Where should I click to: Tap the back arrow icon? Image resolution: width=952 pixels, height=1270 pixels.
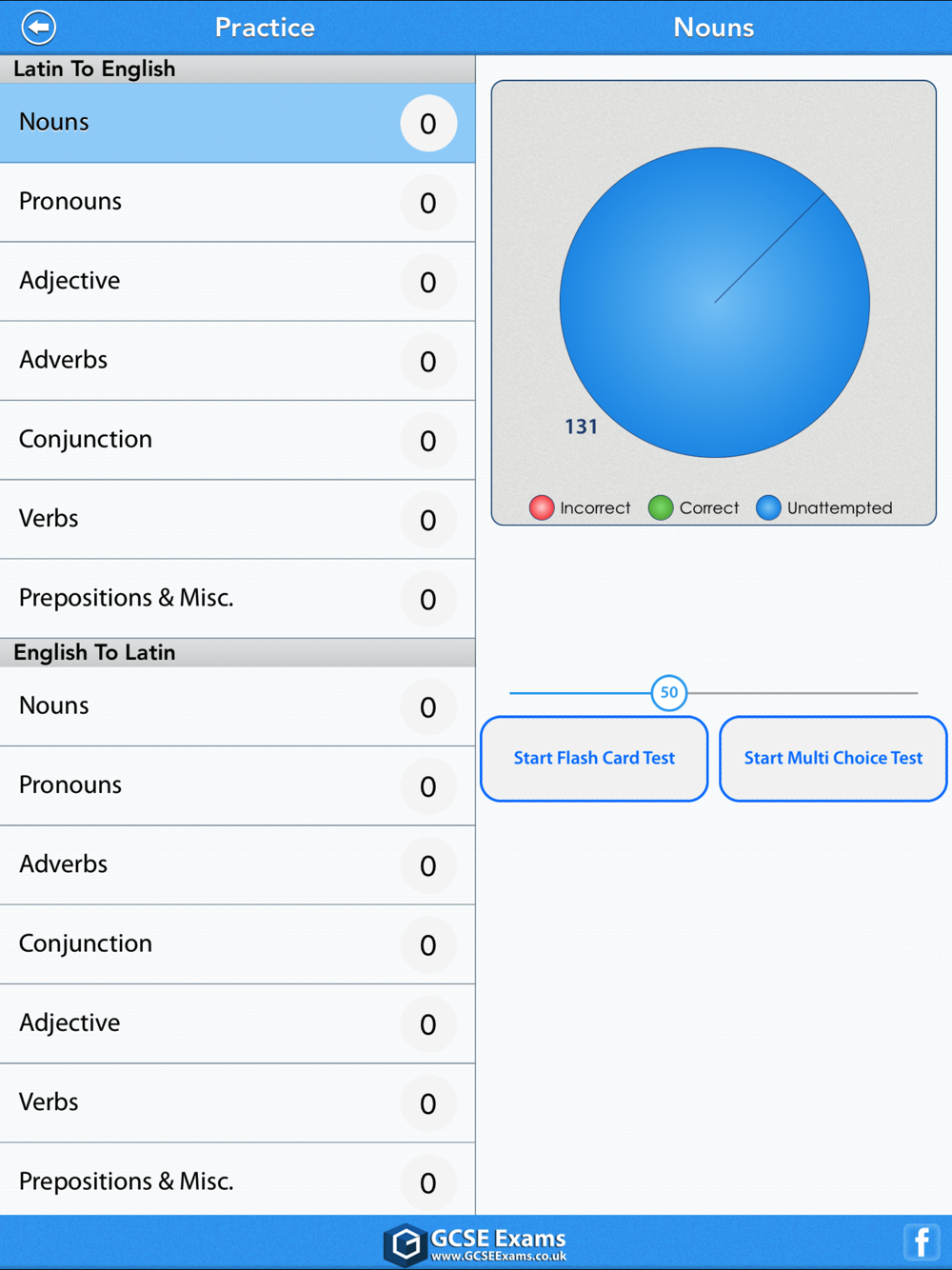point(39,28)
